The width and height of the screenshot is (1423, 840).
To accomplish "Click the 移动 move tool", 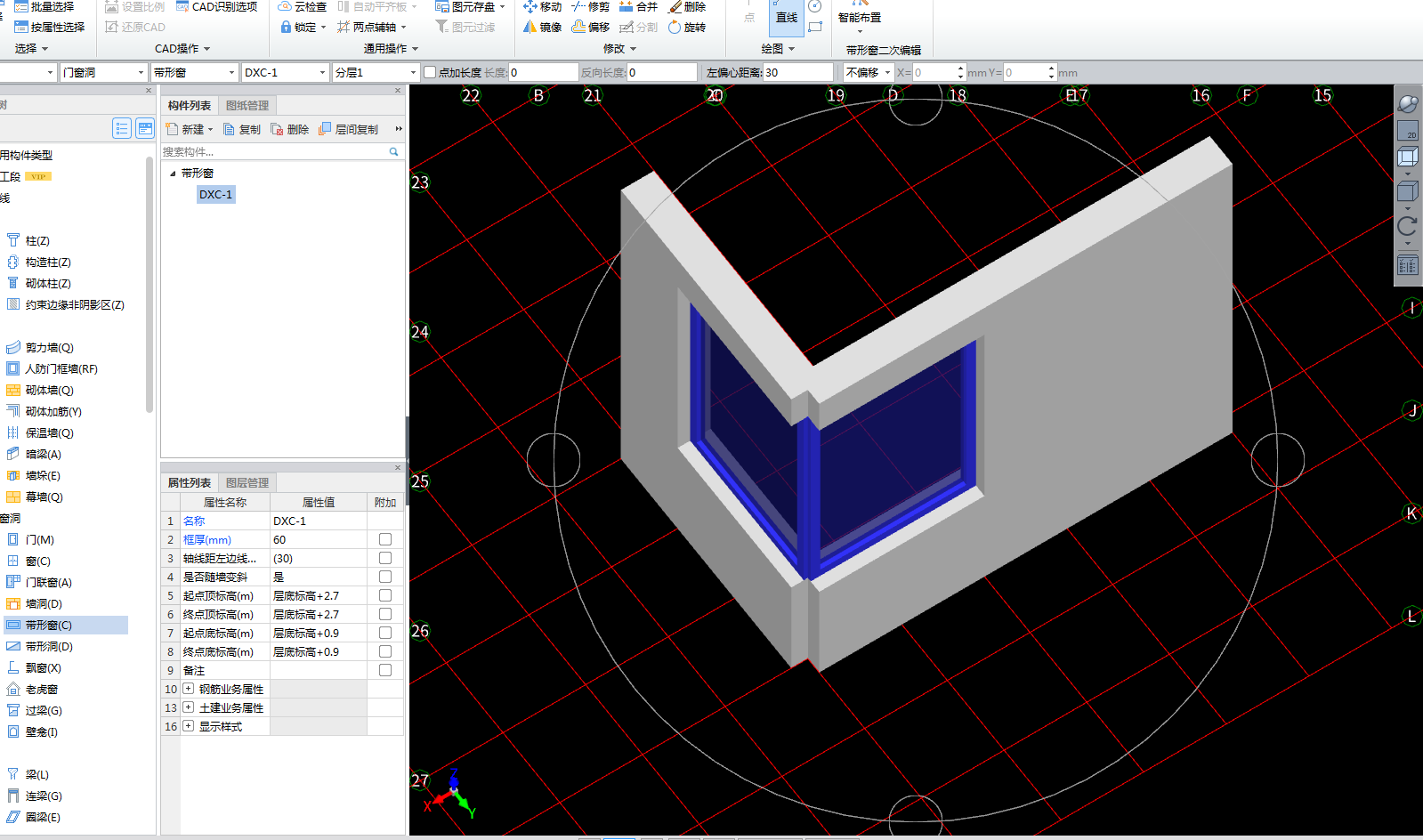I will click(x=542, y=6).
